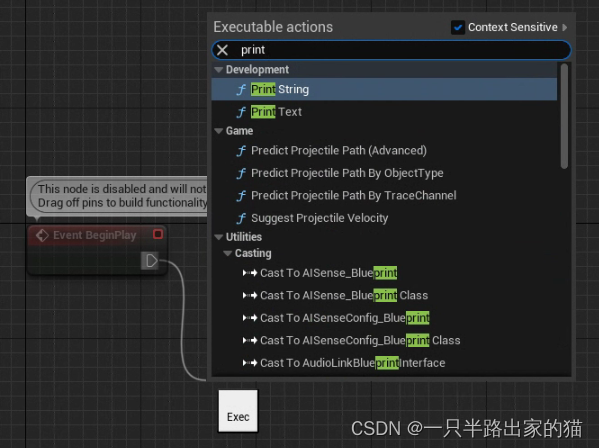This screenshot has width=599, height=448.
Task: Collapse the Development category
Action: (x=219, y=70)
